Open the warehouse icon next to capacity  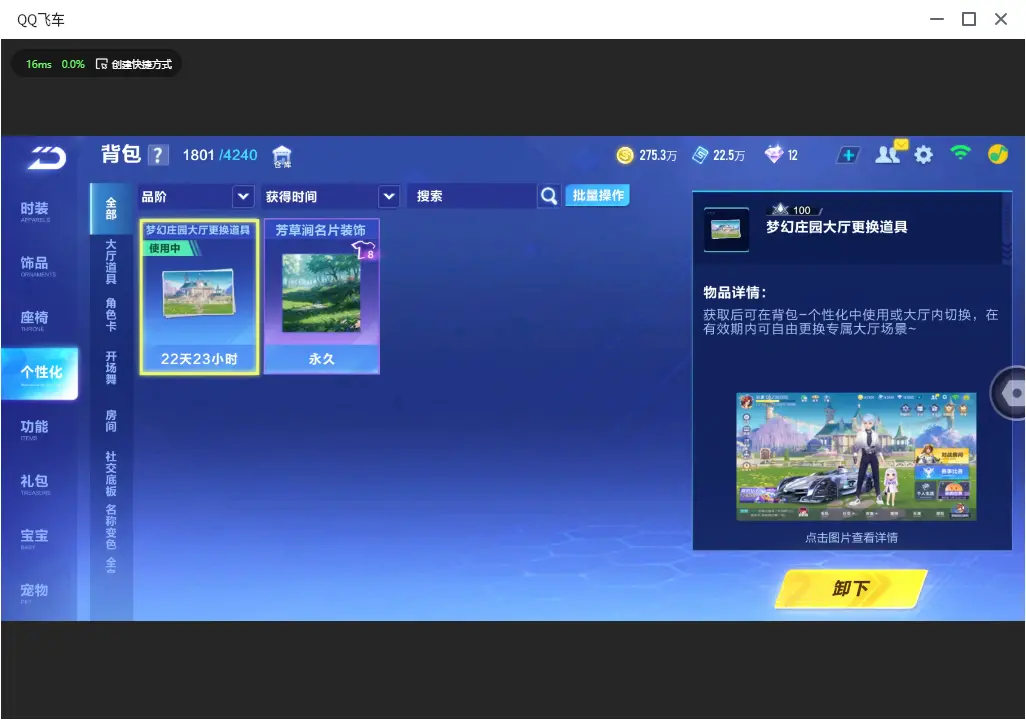(x=282, y=156)
